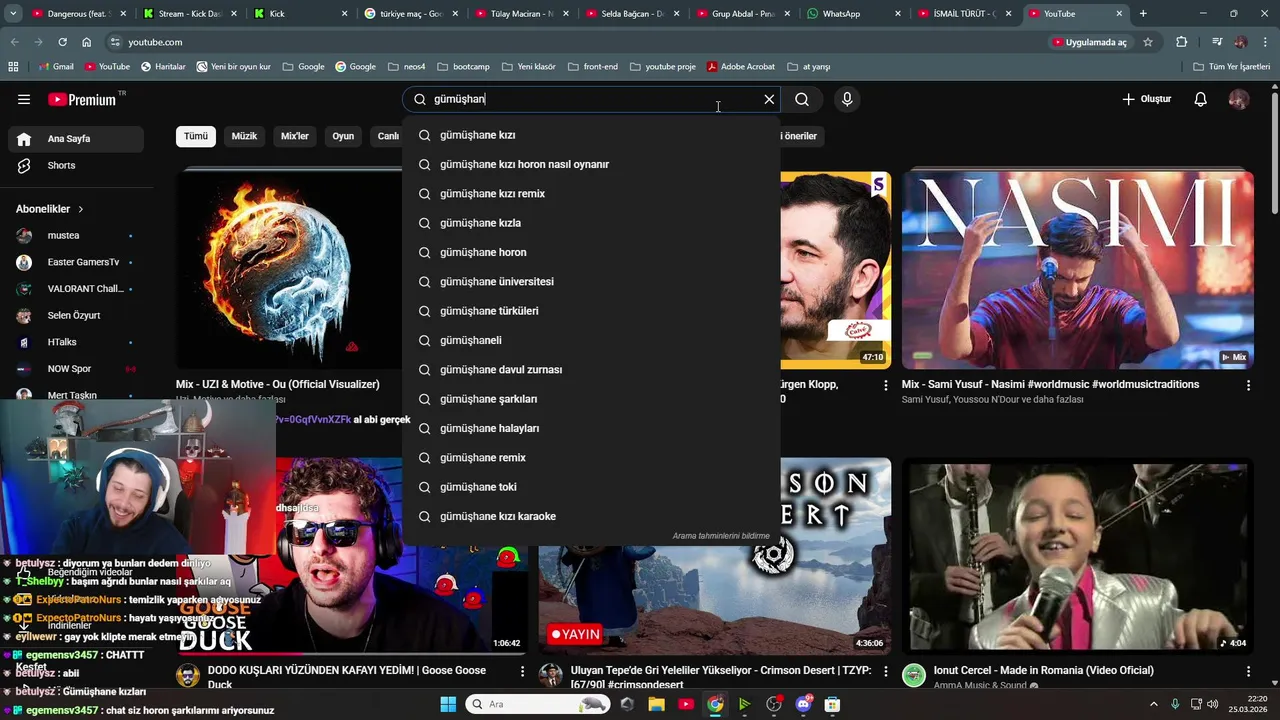Choose suggestion gümüşhane türküleri
This screenshot has width=1280, height=720.
[x=591, y=311]
